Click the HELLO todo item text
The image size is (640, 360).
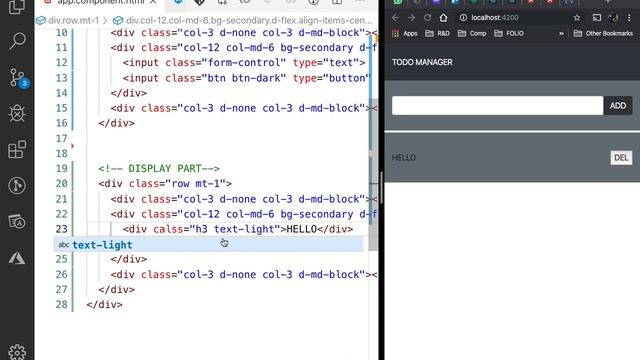pyautogui.click(x=404, y=158)
